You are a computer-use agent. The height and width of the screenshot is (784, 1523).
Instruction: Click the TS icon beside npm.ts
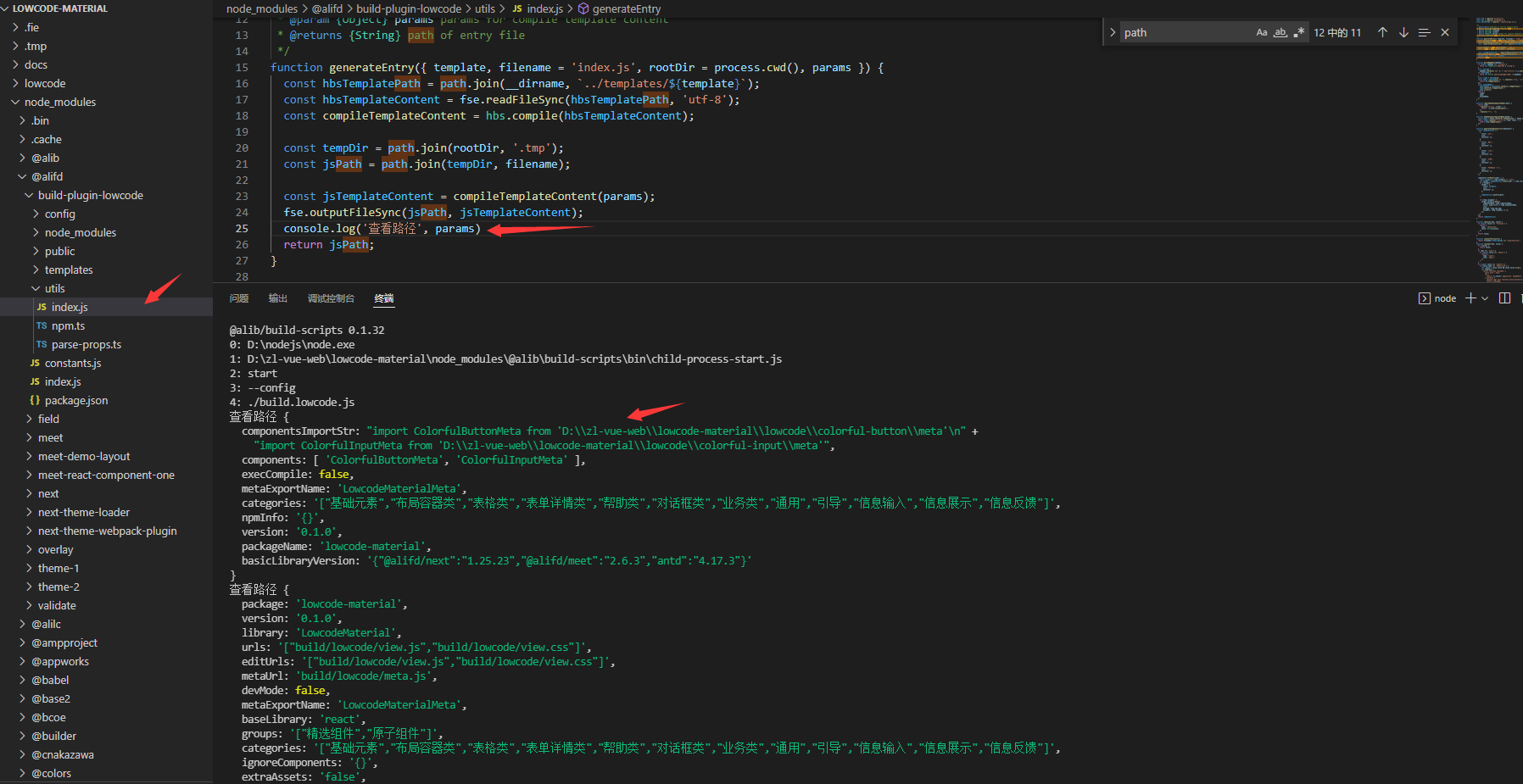point(42,325)
